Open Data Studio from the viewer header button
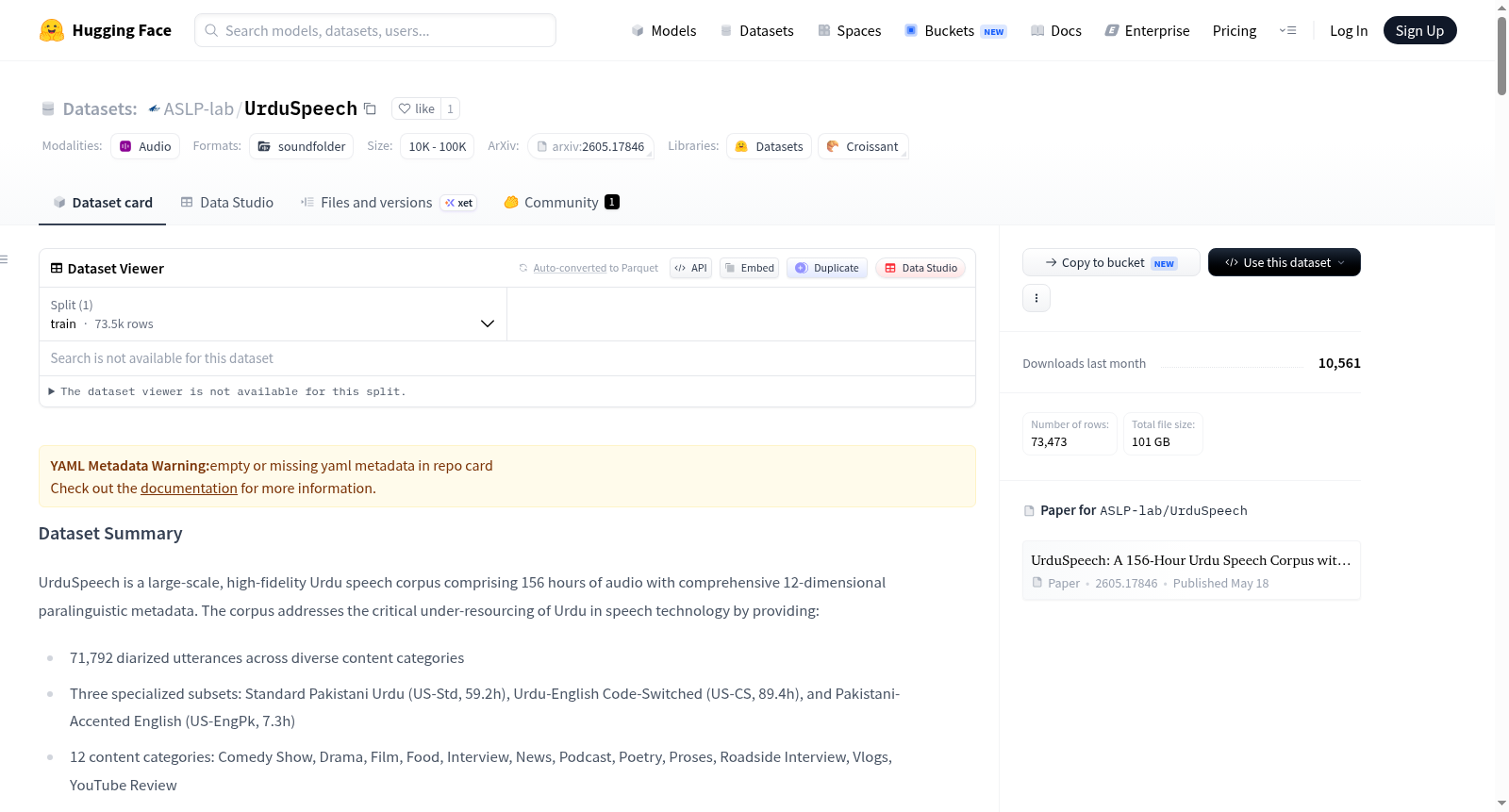This screenshot has width=1509, height=812. (920, 268)
